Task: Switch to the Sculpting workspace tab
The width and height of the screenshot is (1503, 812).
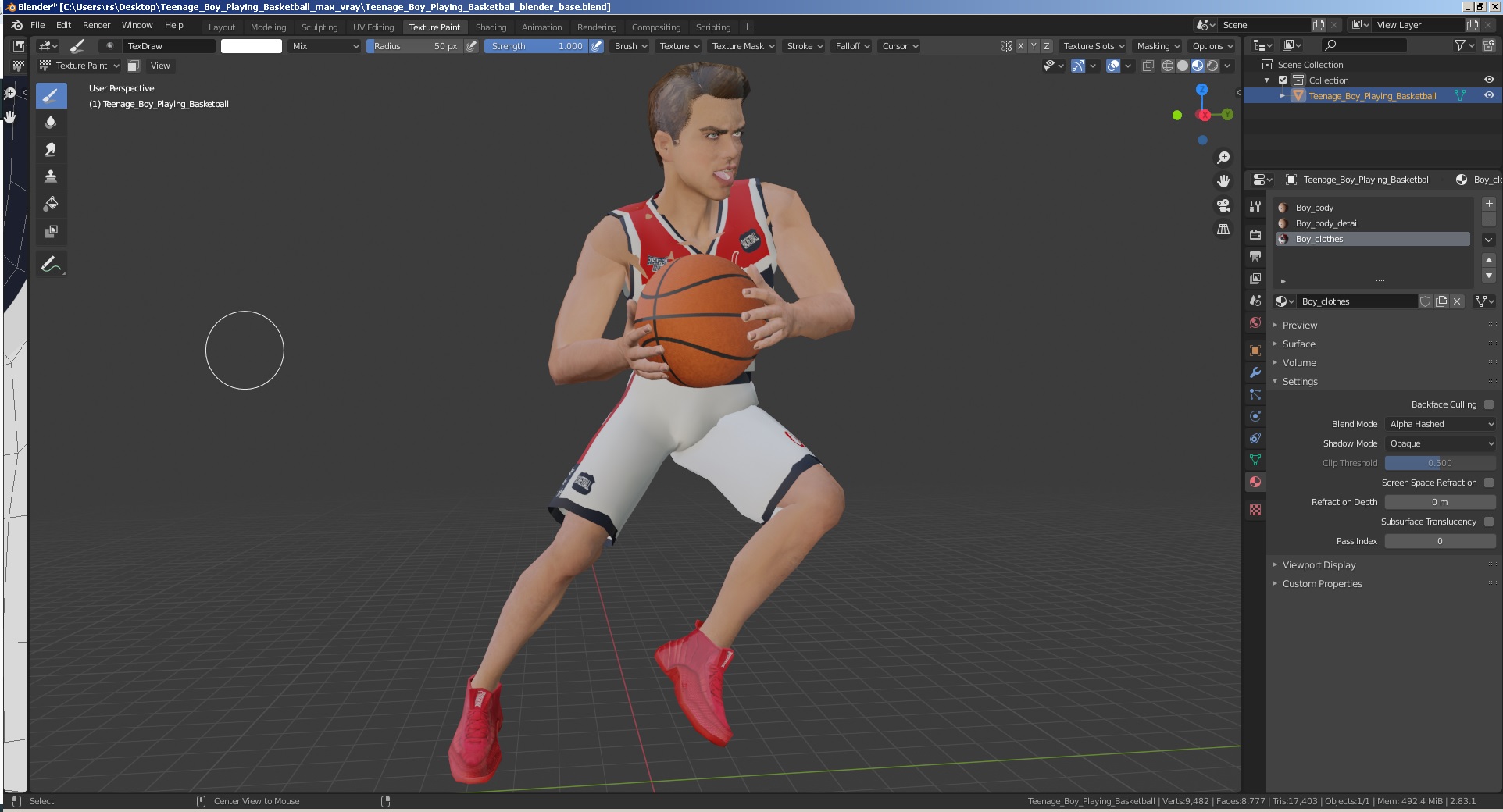Action: 320,27
